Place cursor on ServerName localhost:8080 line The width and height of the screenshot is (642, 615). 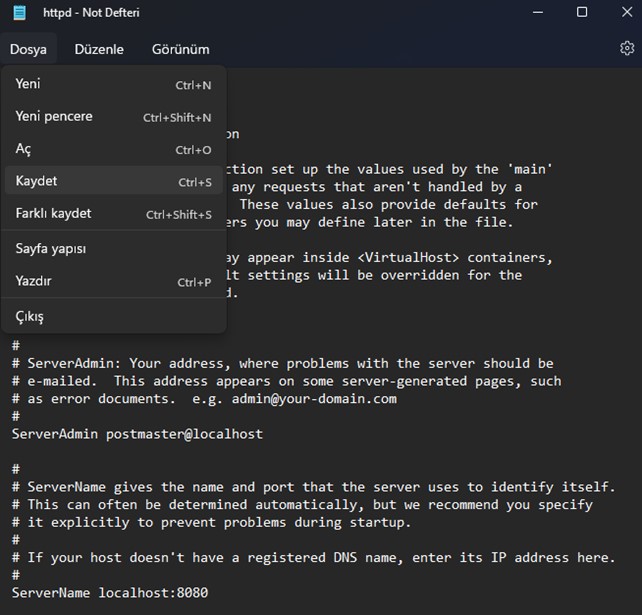click(110, 592)
